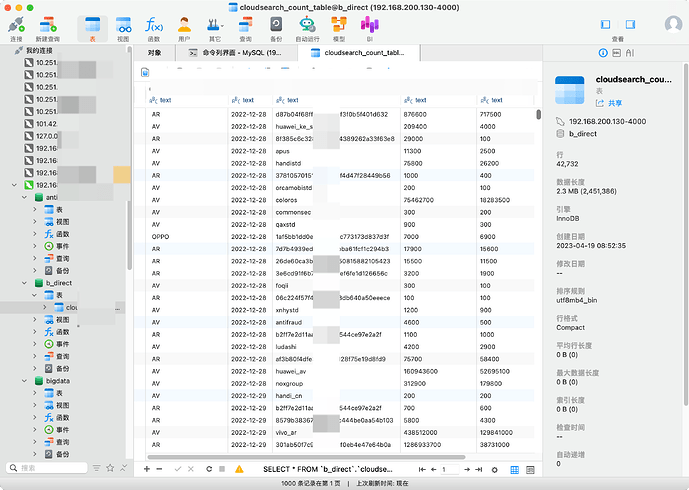This screenshot has width=689, height=490.
Task: Refresh the table data
Action: [209, 469]
